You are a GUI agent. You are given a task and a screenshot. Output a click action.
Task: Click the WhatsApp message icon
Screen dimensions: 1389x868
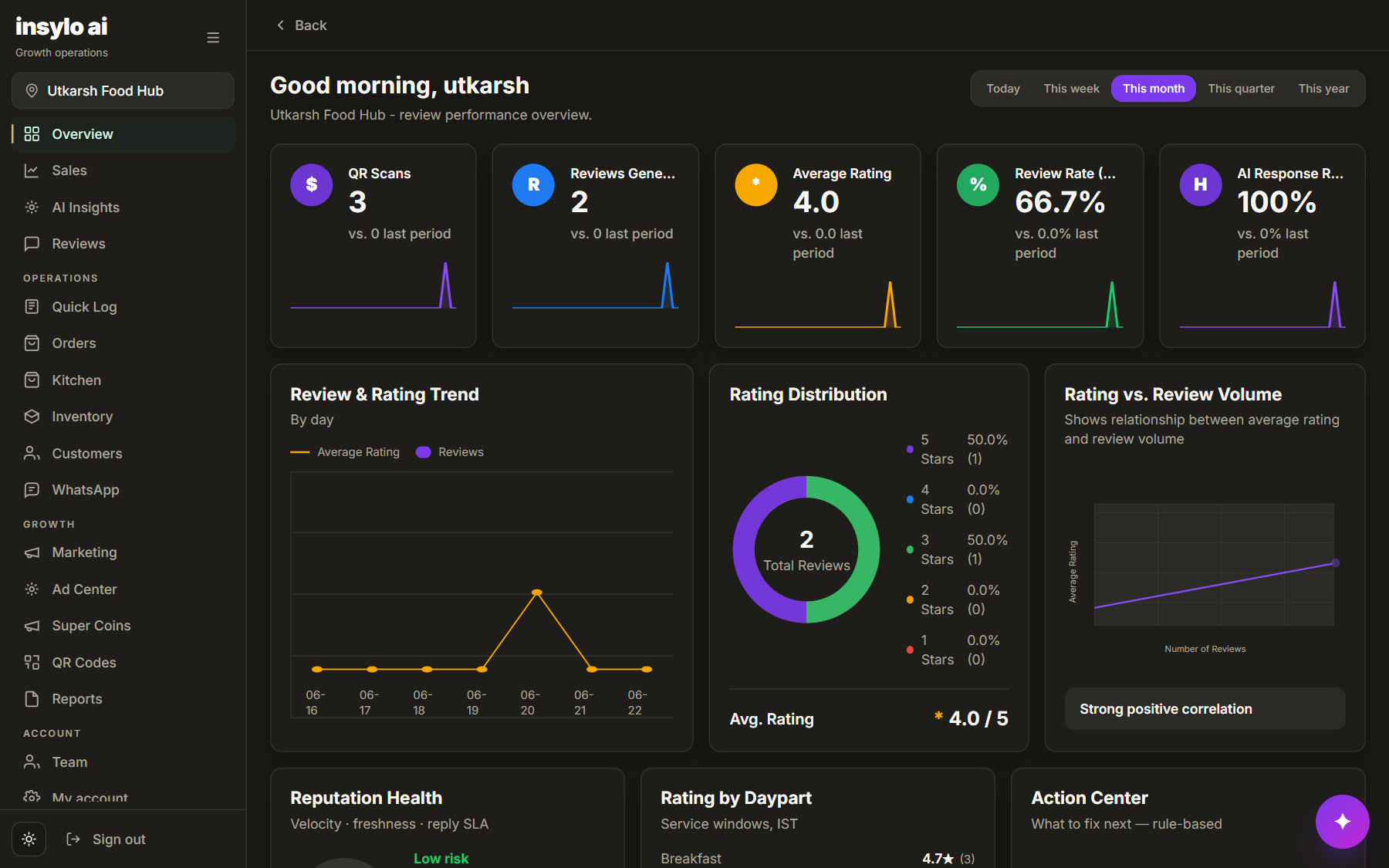(x=32, y=490)
